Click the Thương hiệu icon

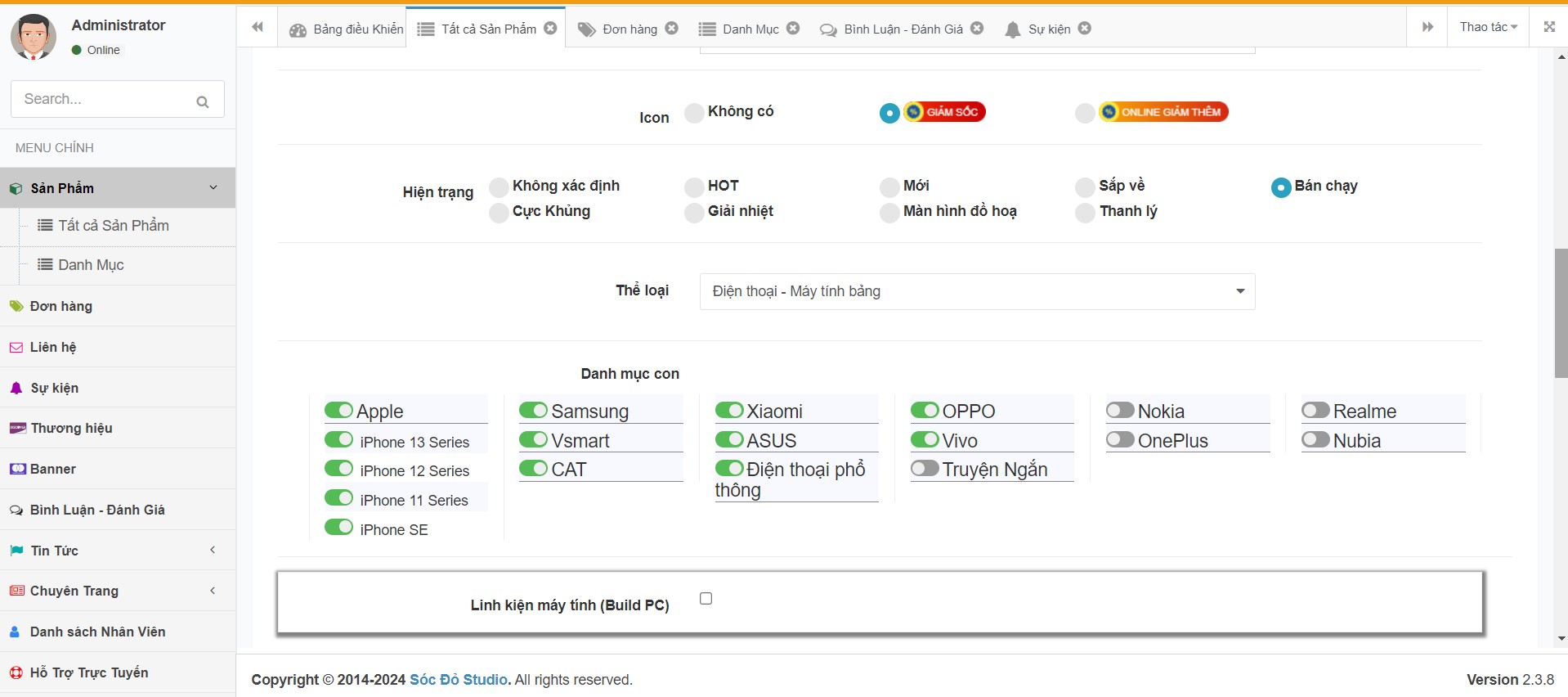click(x=17, y=428)
